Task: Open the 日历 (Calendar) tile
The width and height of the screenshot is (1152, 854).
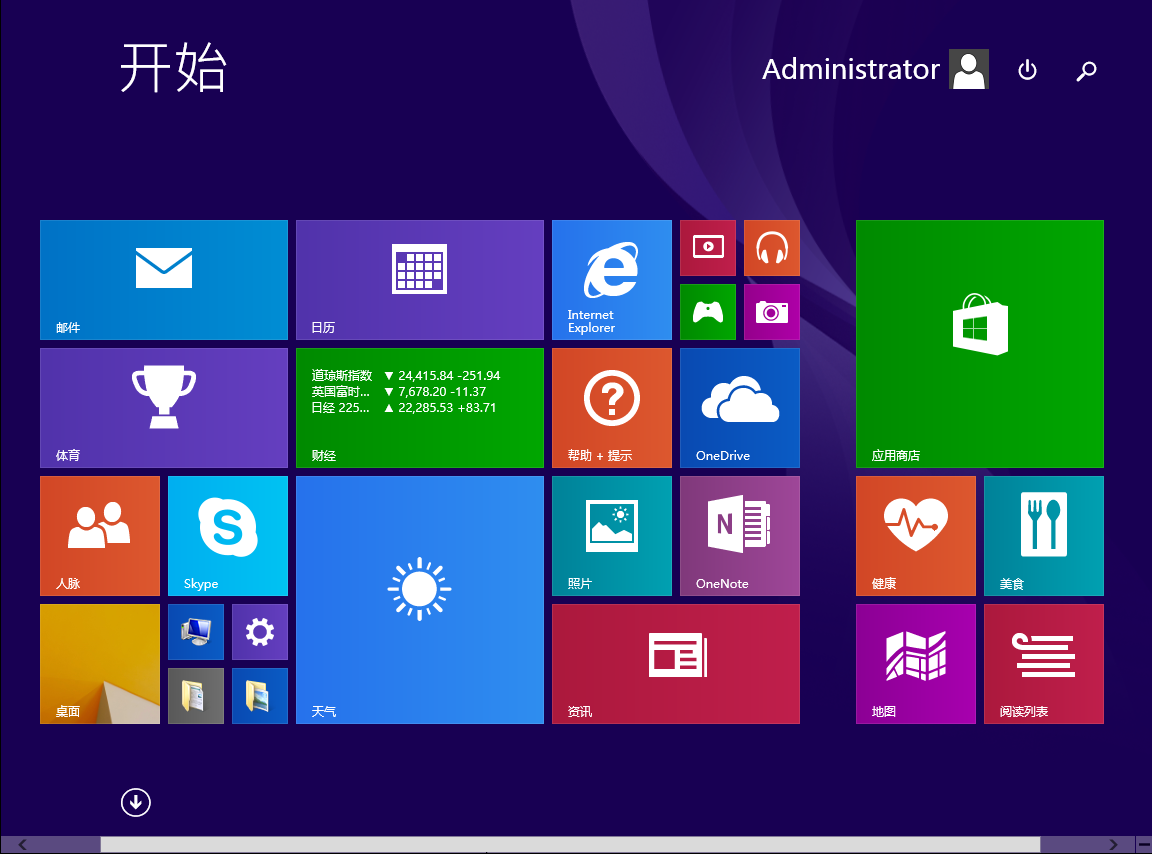Action: 420,280
